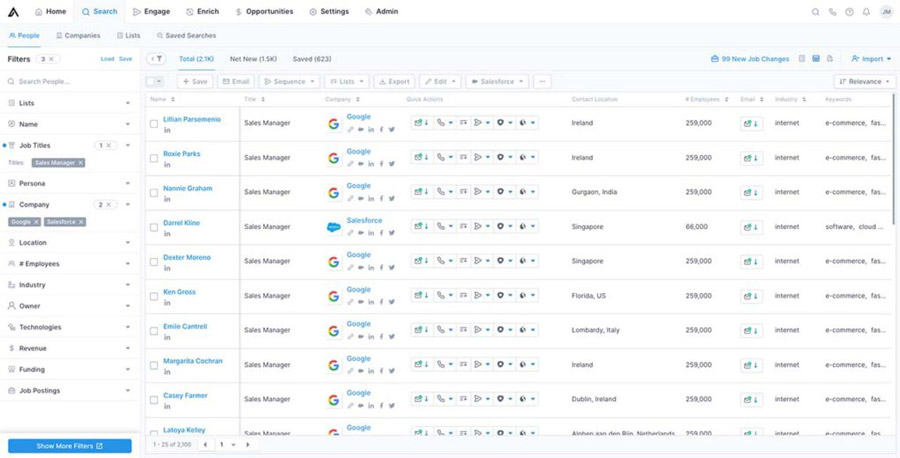The width and height of the screenshot is (900, 458).
Task: Click the Show More Filters button
Action: (69, 446)
